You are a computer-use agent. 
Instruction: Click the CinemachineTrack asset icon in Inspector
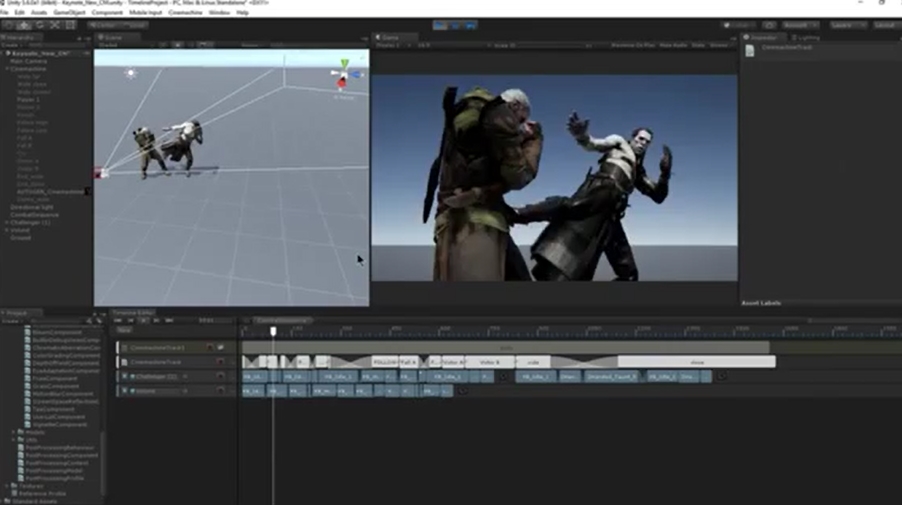coord(750,51)
